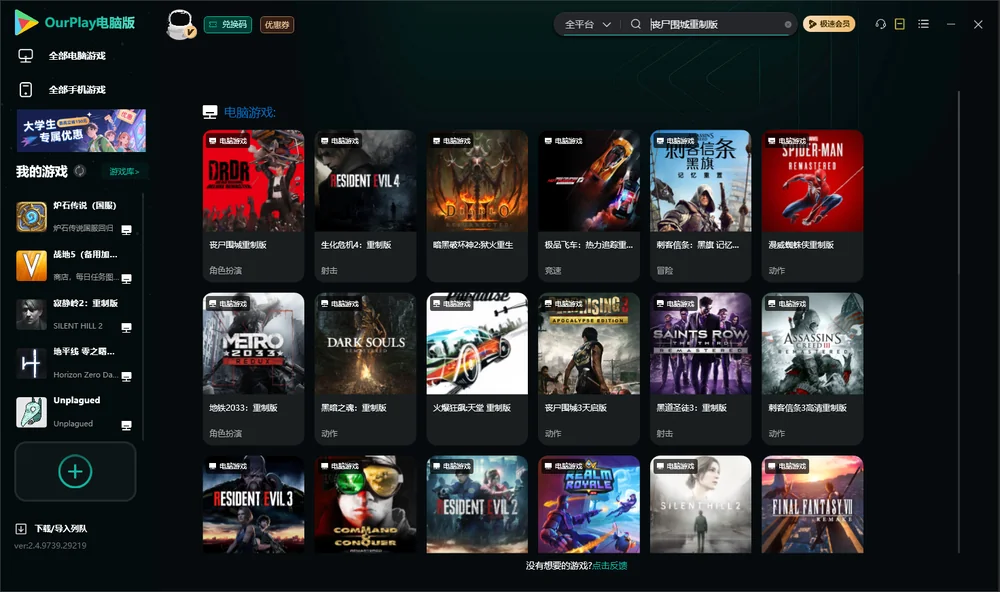Open the 黑道圣徒3: 重制版 game card
This screenshot has width=1000, height=592.
click(701, 368)
